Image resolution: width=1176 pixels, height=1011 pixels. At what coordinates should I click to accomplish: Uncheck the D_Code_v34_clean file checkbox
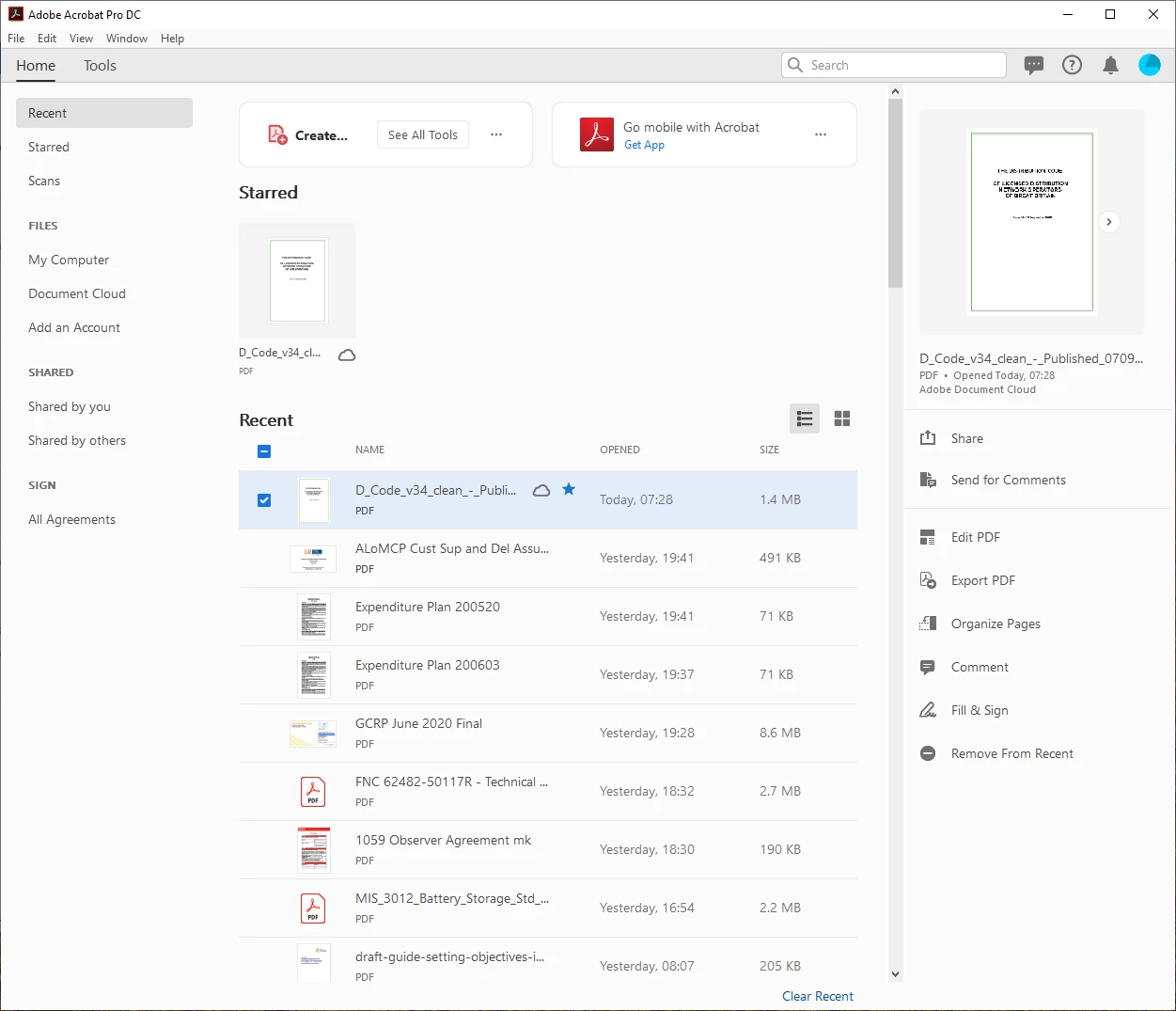264,500
